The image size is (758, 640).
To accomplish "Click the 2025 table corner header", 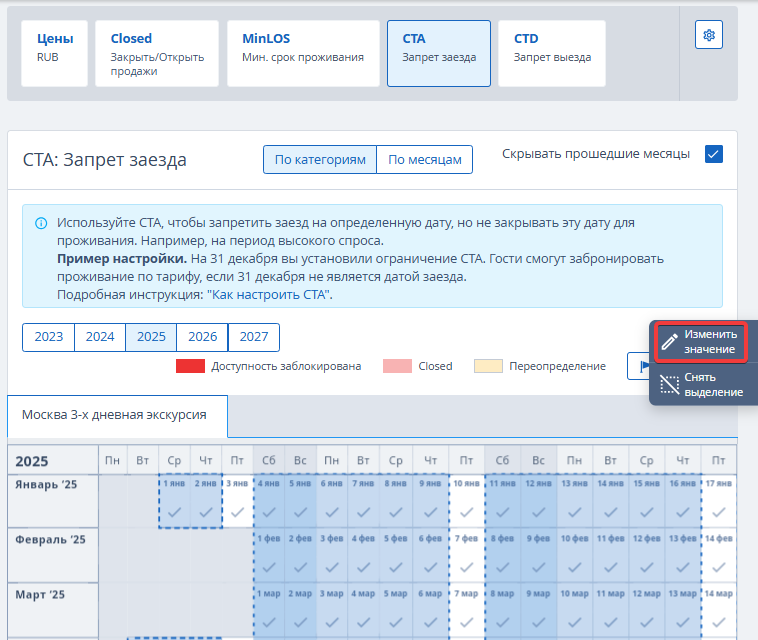I will point(53,460).
